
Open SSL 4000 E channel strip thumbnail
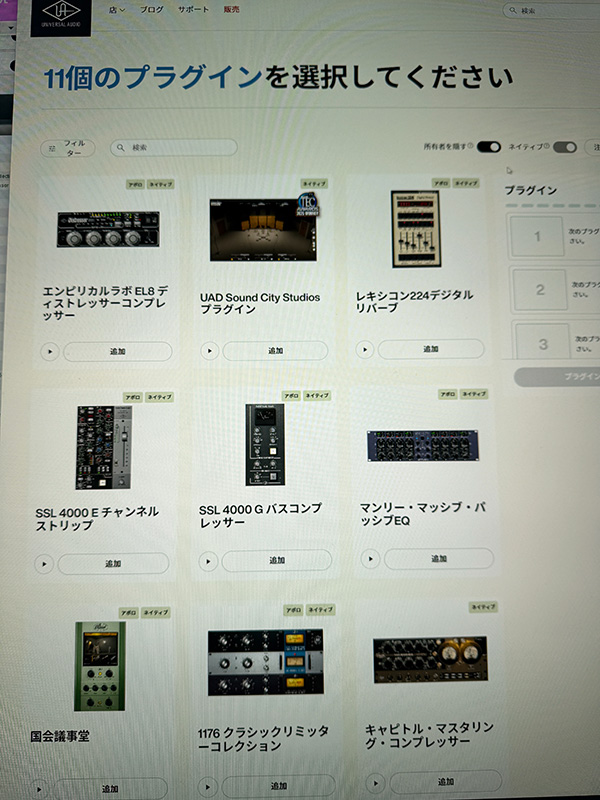104,447
